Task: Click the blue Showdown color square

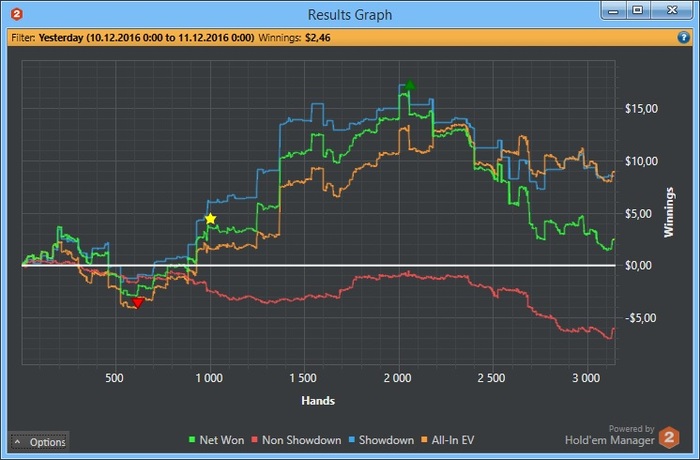Action: [351, 440]
